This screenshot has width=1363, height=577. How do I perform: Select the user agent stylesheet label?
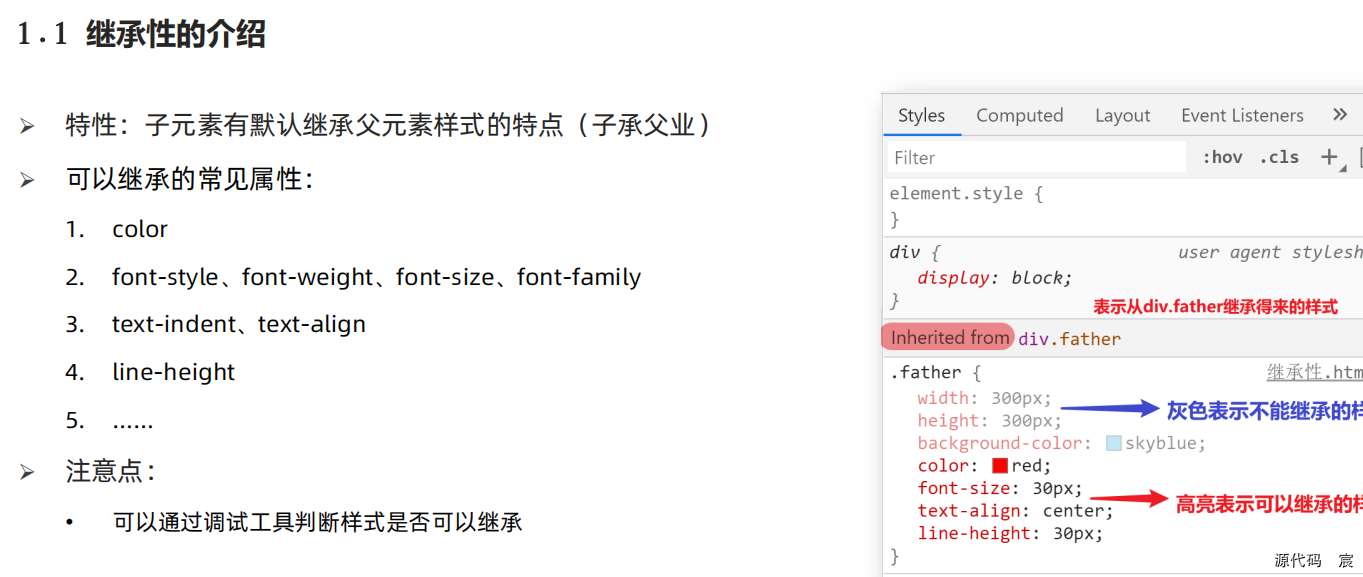pos(1270,252)
